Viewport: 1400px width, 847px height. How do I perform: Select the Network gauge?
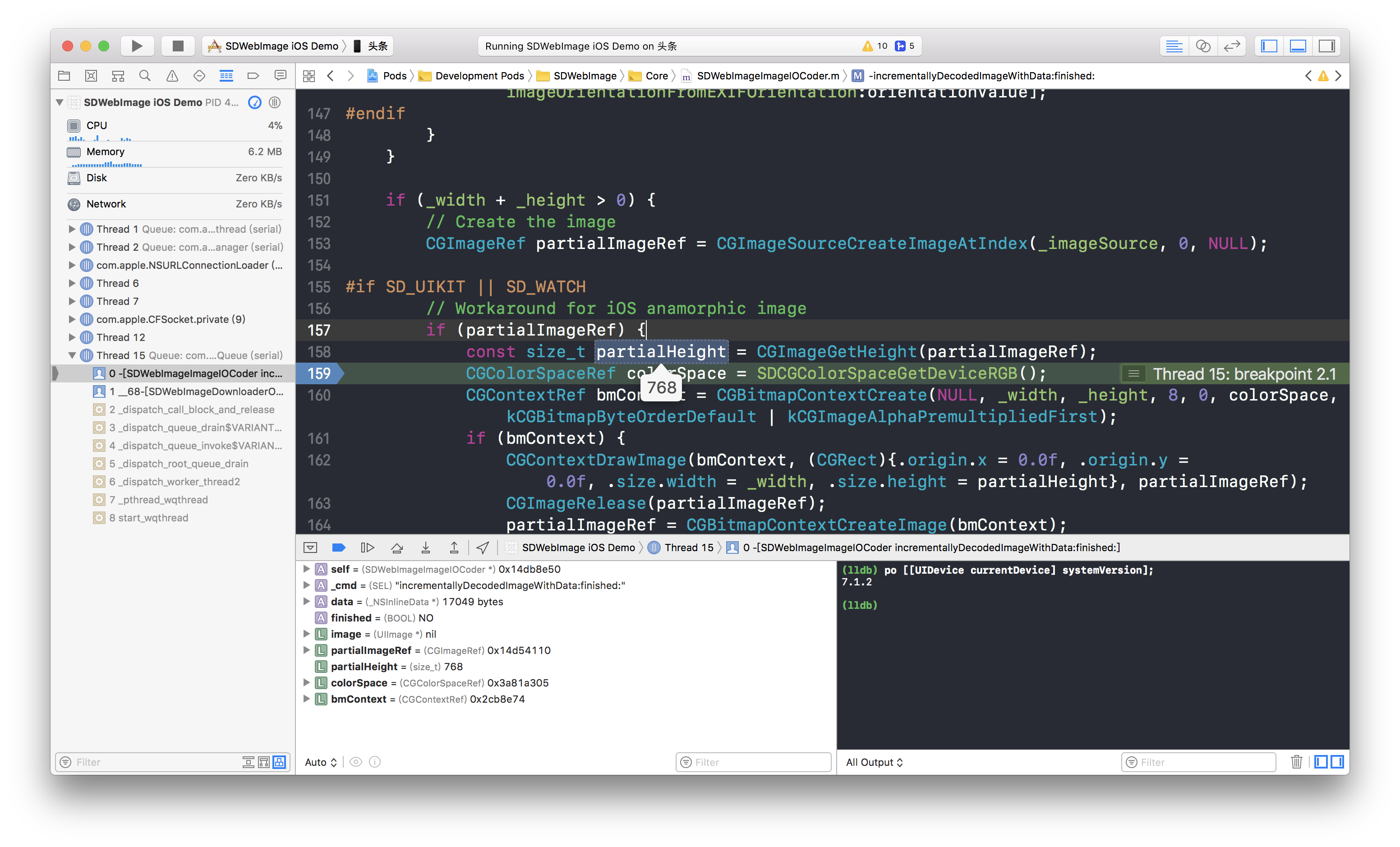click(x=175, y=204)
